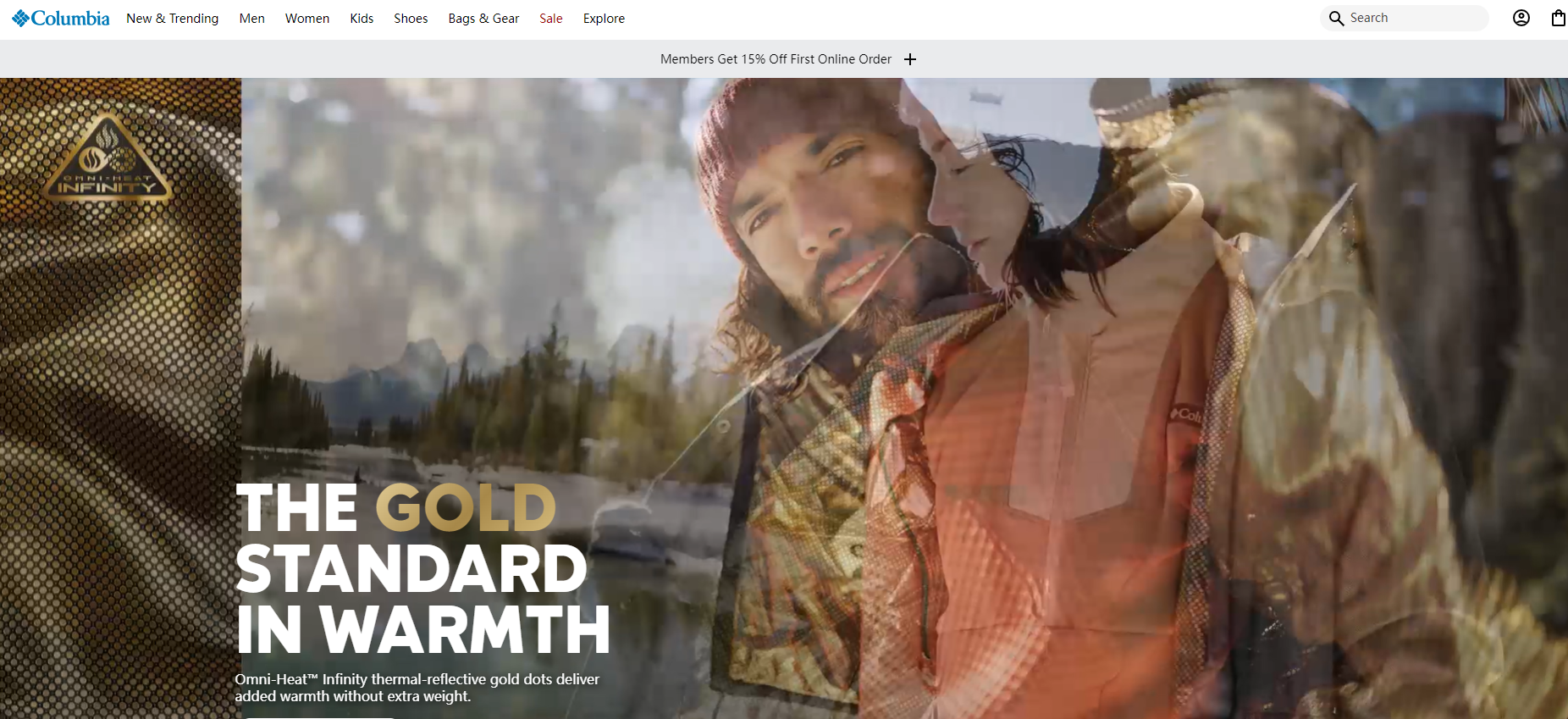Open the New & Trending menu

[x=172, y=19]
